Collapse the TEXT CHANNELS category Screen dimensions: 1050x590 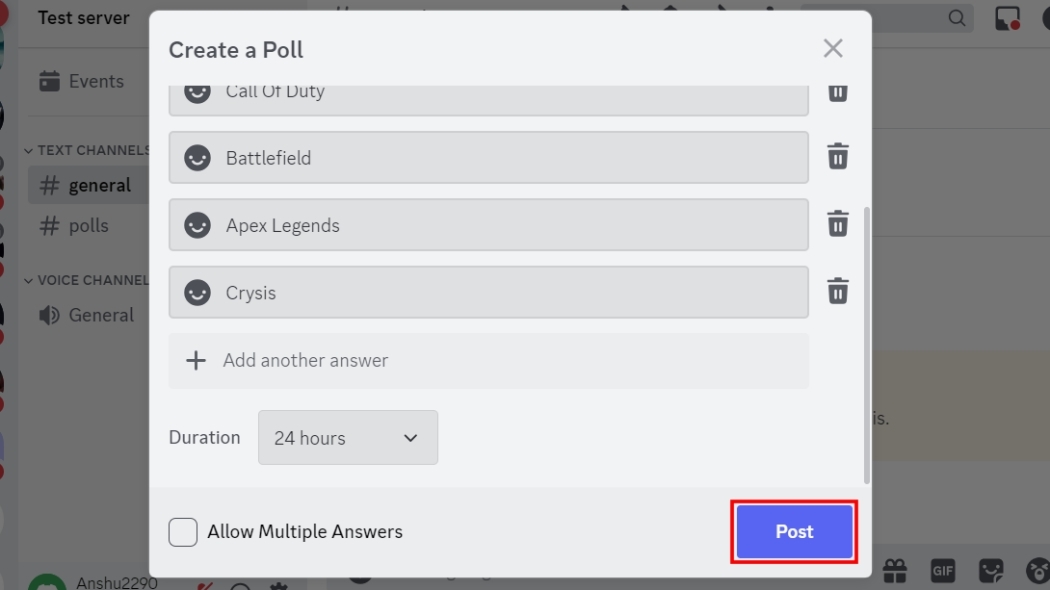(x=29, y=149)
